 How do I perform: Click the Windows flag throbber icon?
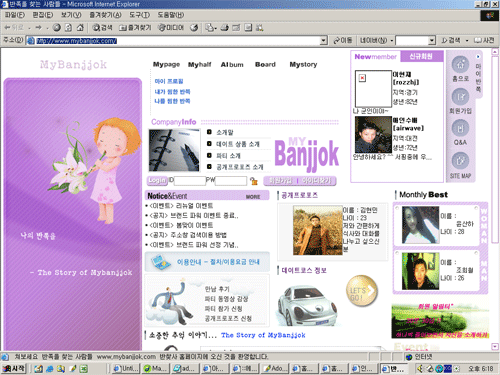pyautogui.click(x=489, y=15)
